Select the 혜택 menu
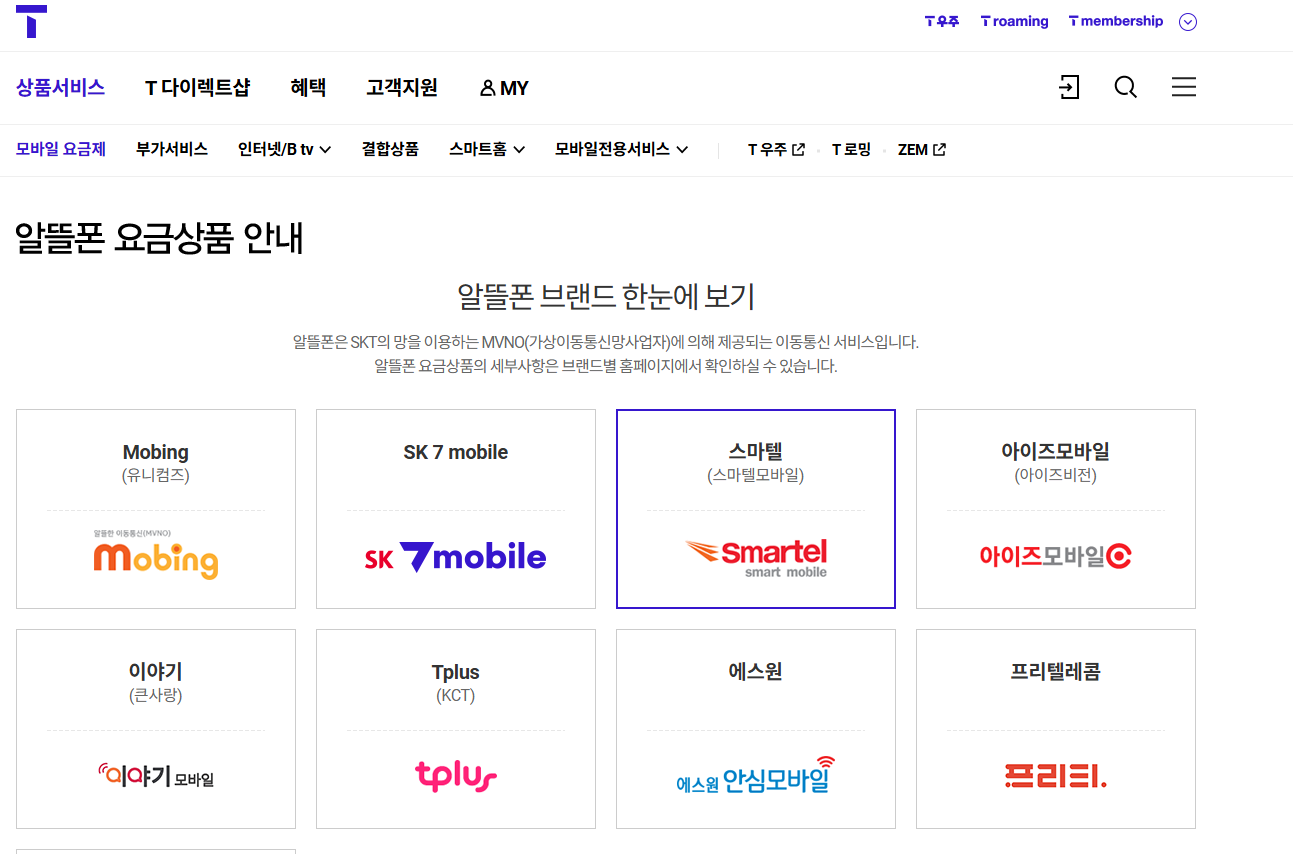 point(308,87)
